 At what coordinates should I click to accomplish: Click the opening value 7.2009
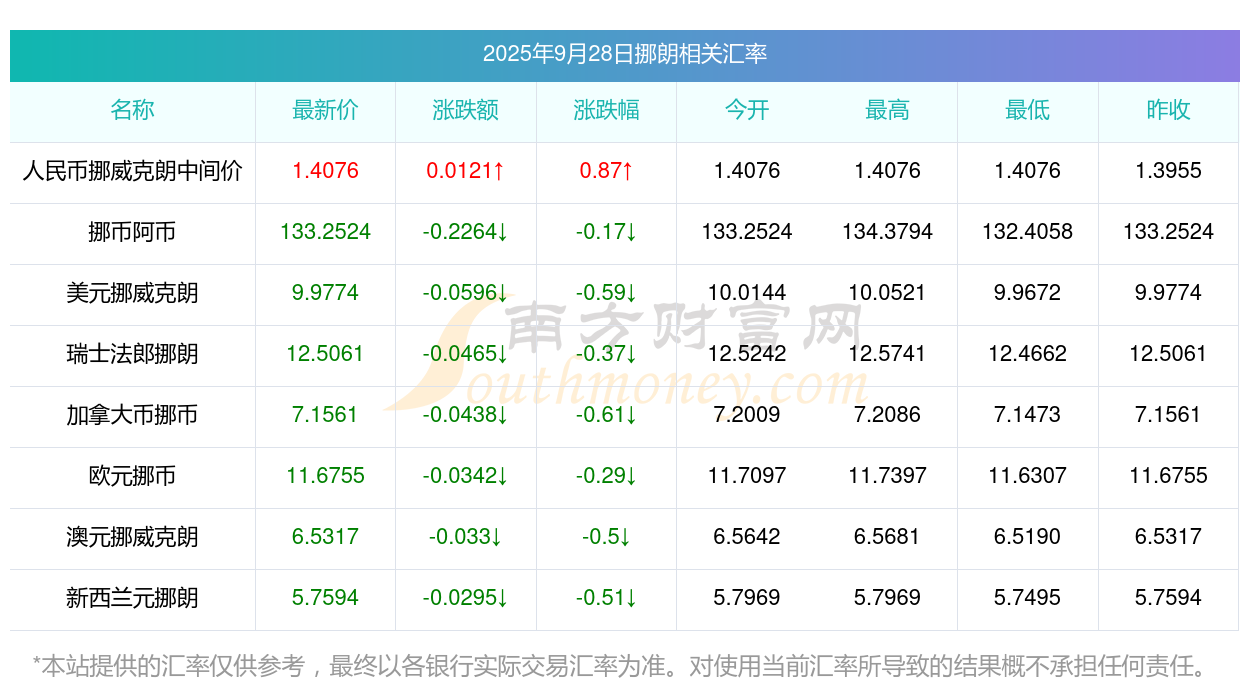[x=747, y=415]
